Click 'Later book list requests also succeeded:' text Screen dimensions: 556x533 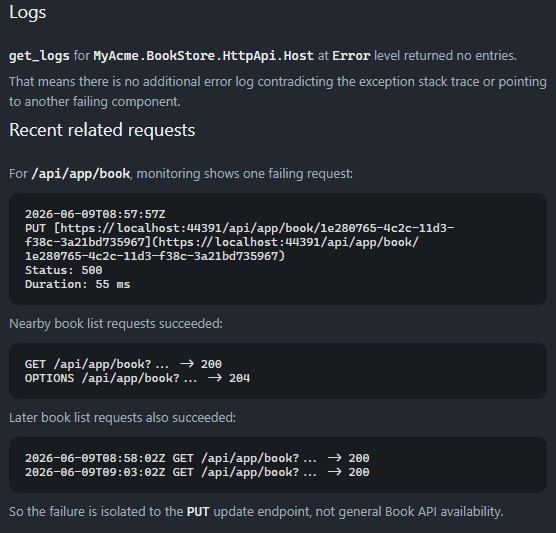pyautogui.click(x=122, y=418)
